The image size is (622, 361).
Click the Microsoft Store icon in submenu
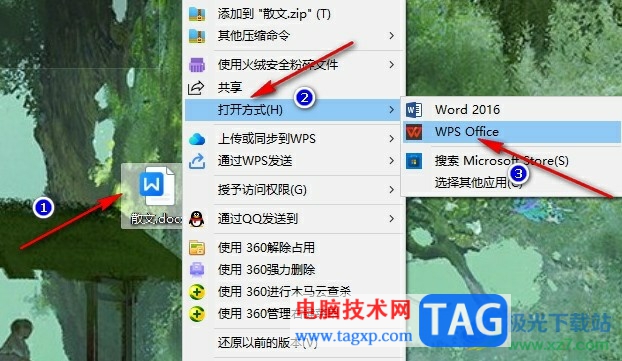[x=414, y=161]
